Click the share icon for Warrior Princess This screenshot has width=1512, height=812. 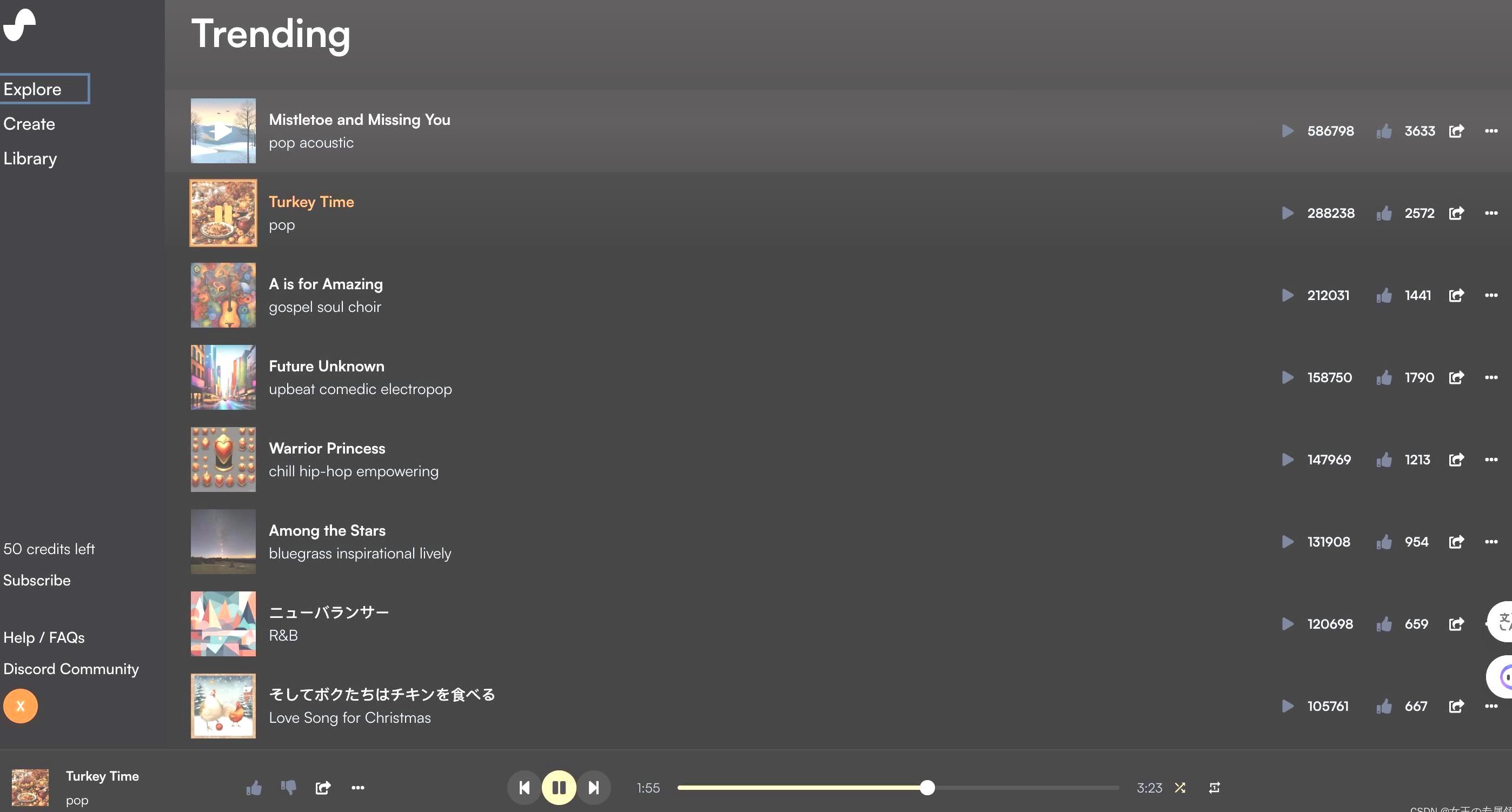click(x=1456, y=459)
